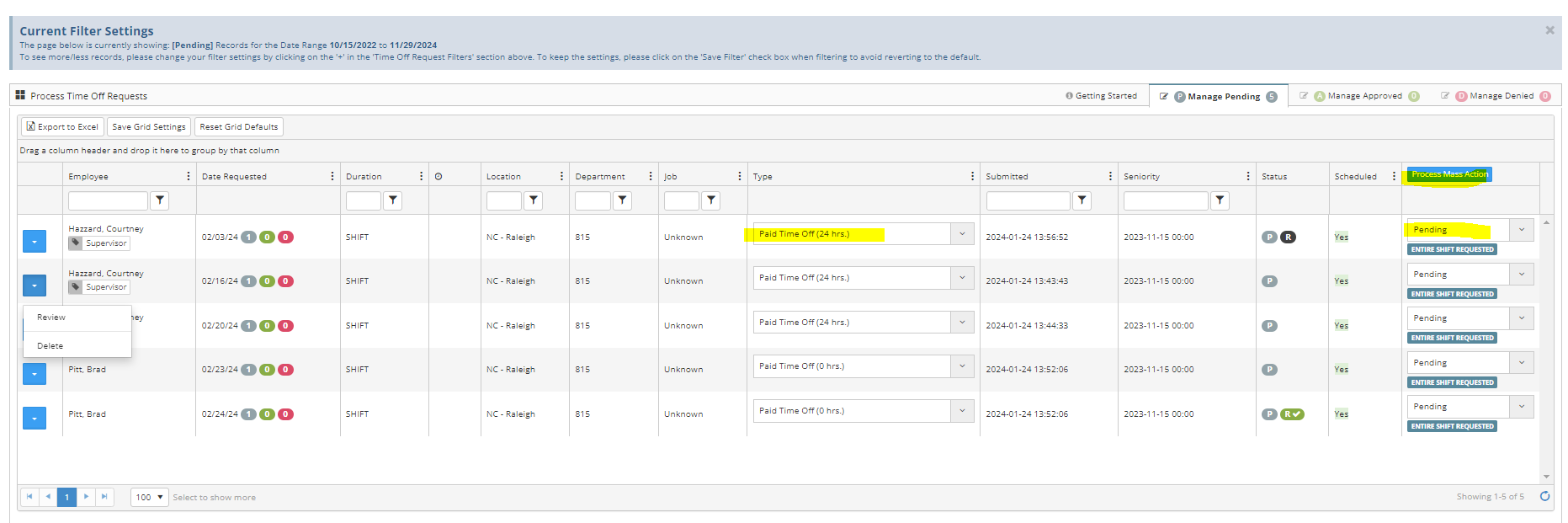
Task: Click the Employee column filter funnel icon
Action: tap(160, 200)
